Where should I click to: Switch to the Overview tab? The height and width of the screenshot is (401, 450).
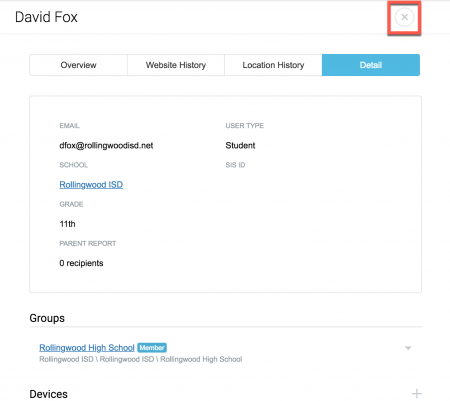pos(78,65)
